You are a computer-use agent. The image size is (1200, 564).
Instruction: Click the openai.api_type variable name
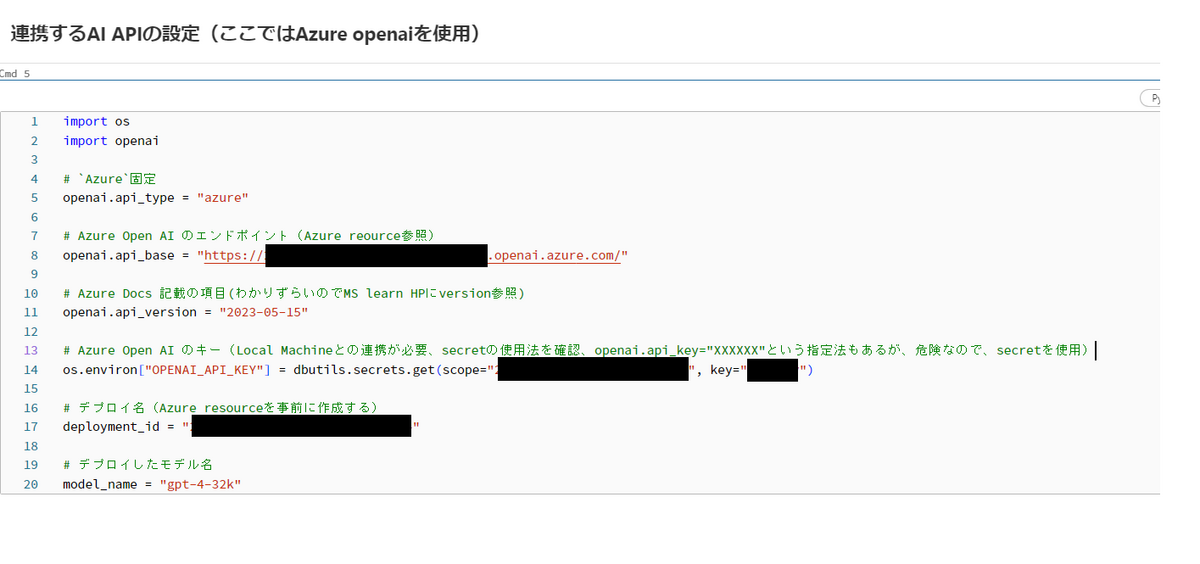pos(118,197)
